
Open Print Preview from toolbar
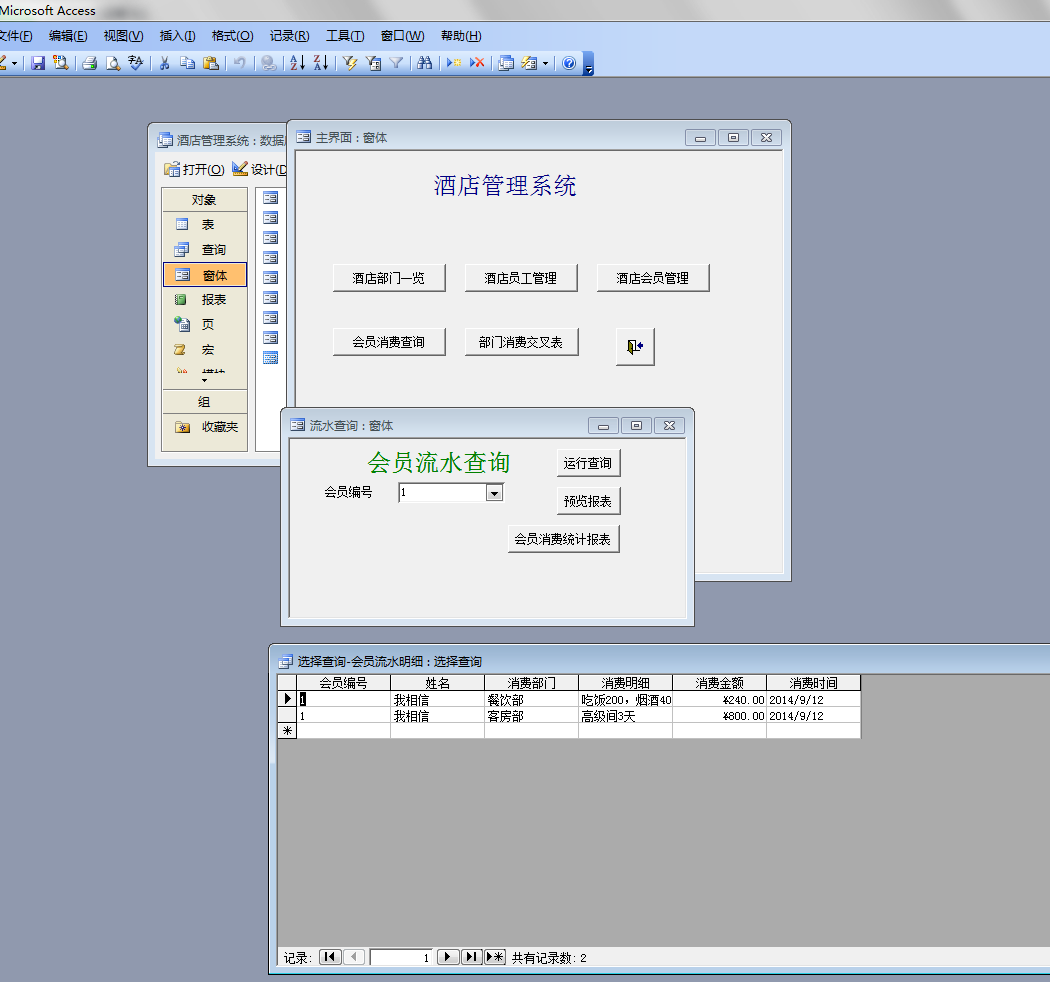[112, 63]
